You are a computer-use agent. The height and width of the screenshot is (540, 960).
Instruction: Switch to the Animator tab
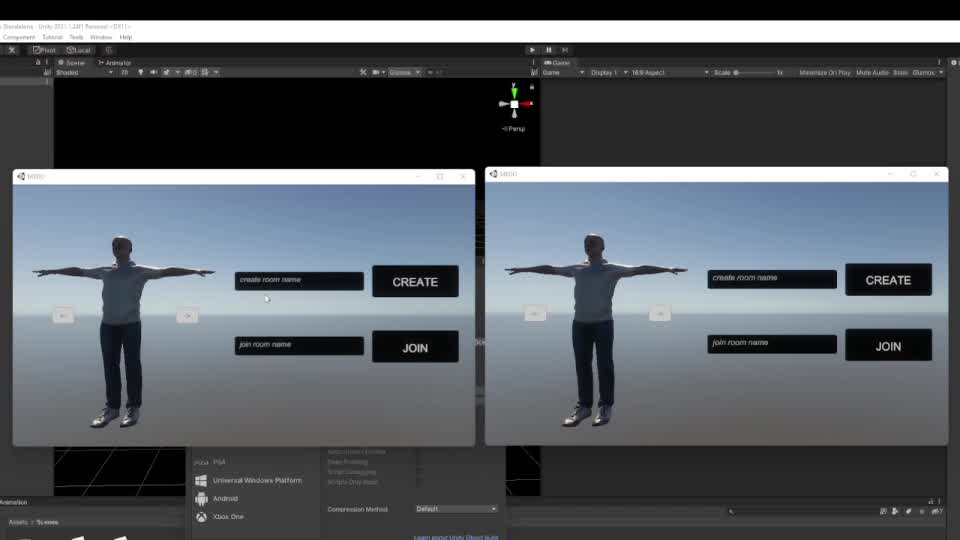(x=115, y=62)
